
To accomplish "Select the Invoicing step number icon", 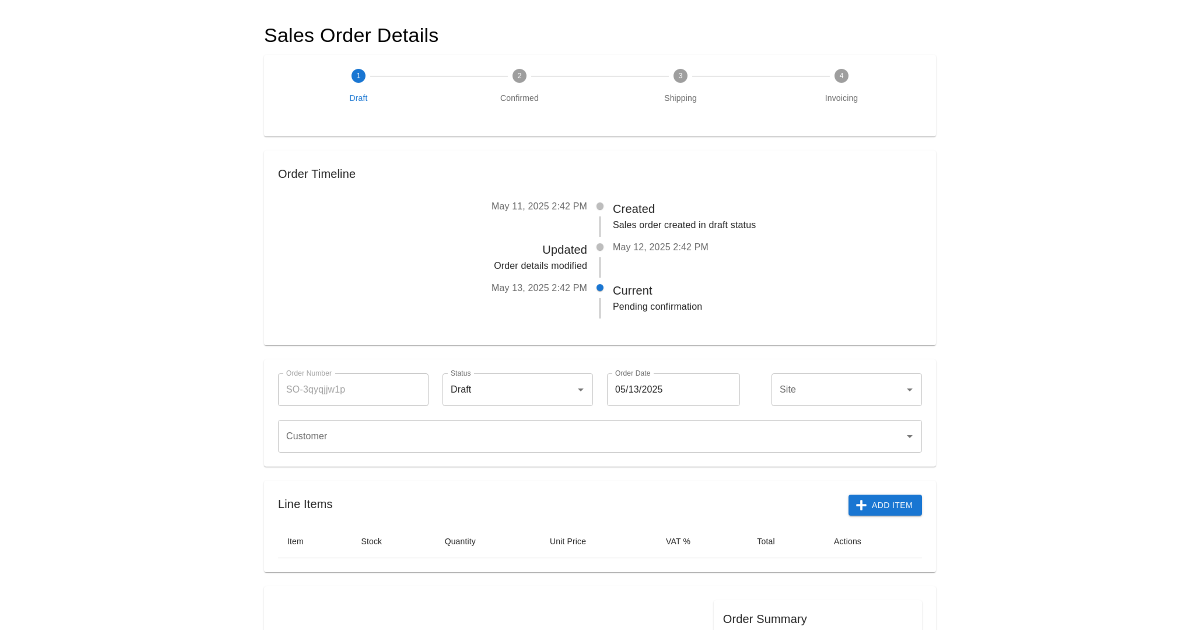I will (841, 76).
